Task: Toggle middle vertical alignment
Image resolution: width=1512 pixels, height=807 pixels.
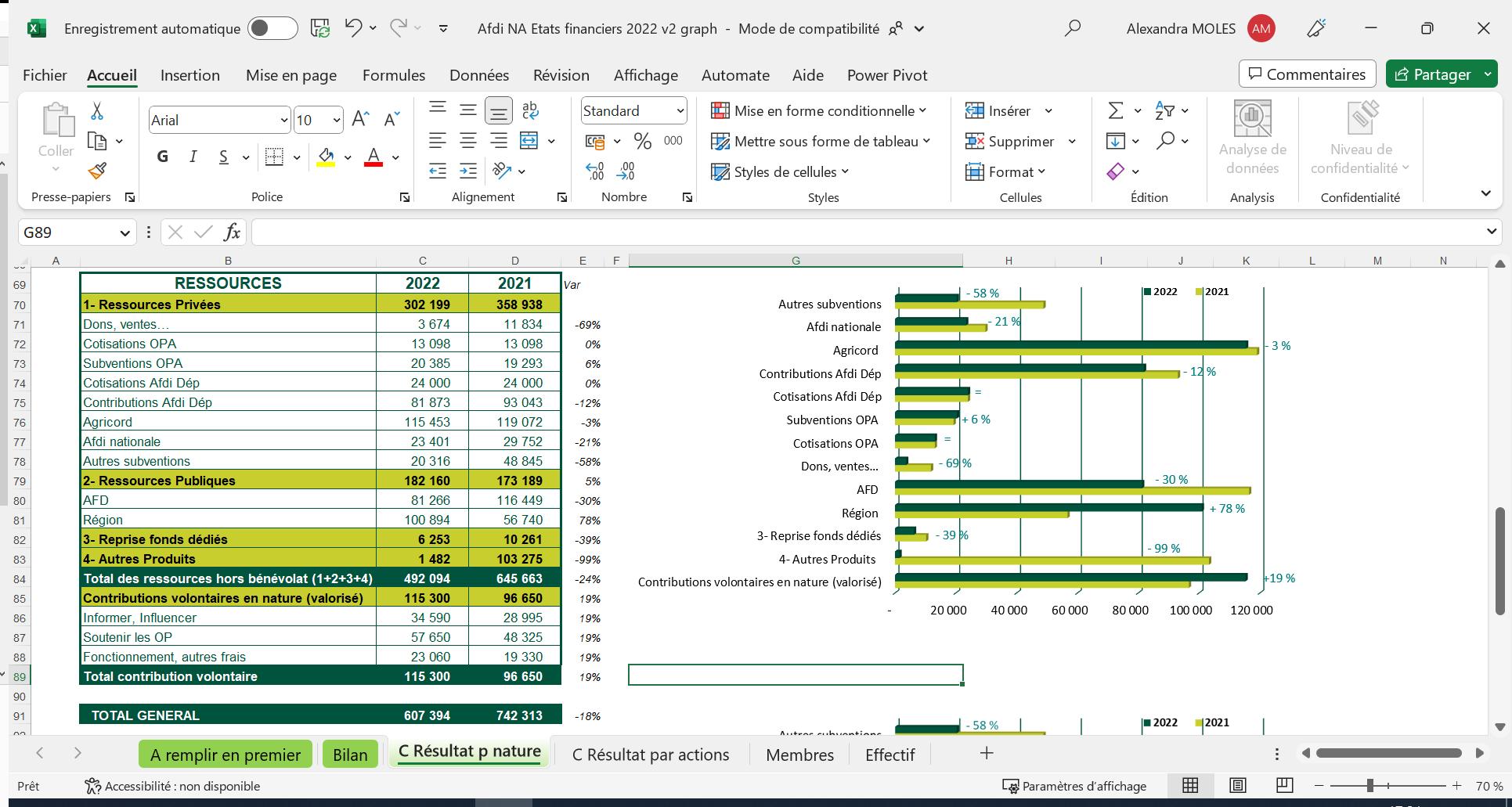Action: [x=468, y=110]
